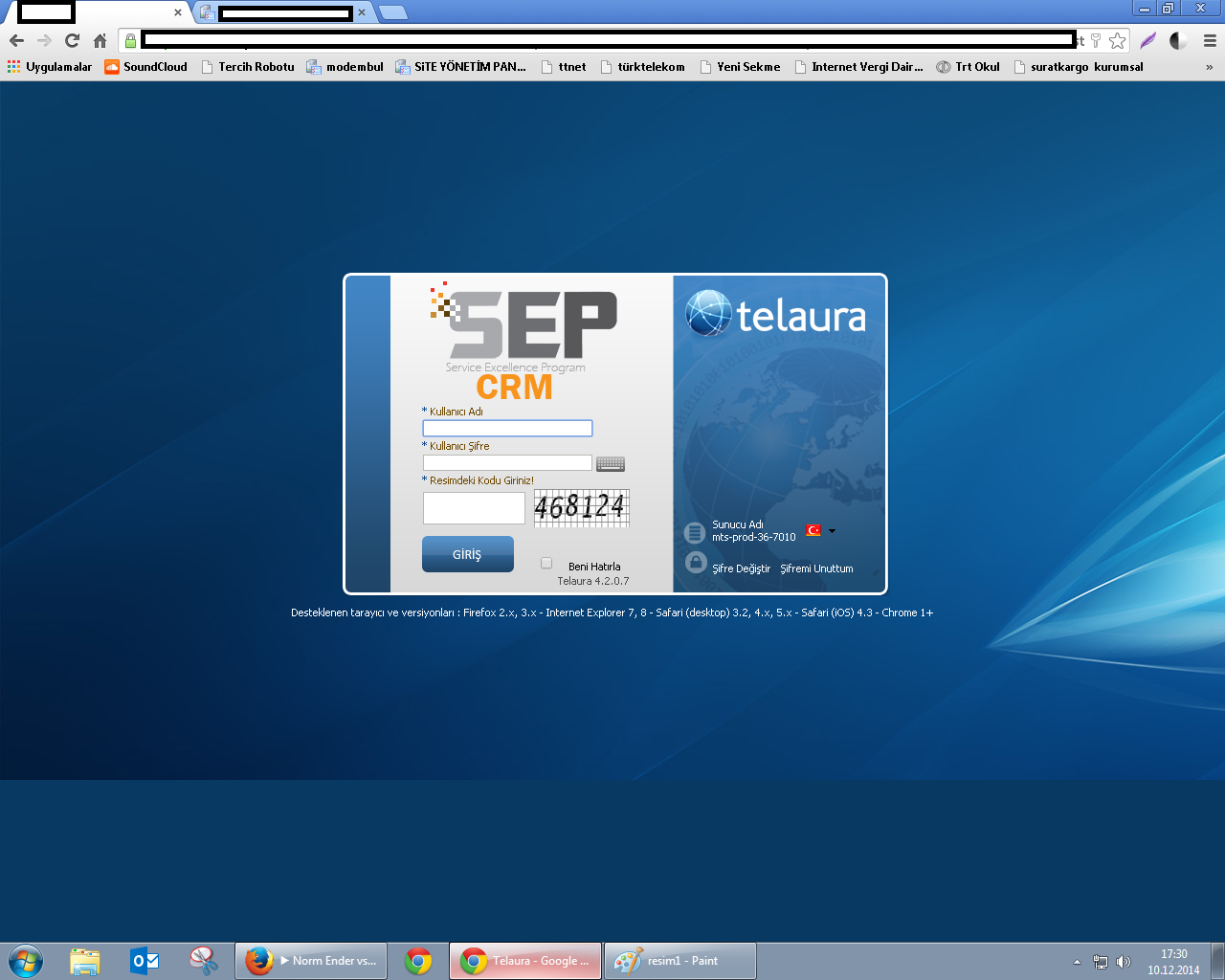This screenshot has width=1225, height=980.
Task: Open the Chrome menu hamburger icon
Action: pyautogui.click(x=1210, y=40)
